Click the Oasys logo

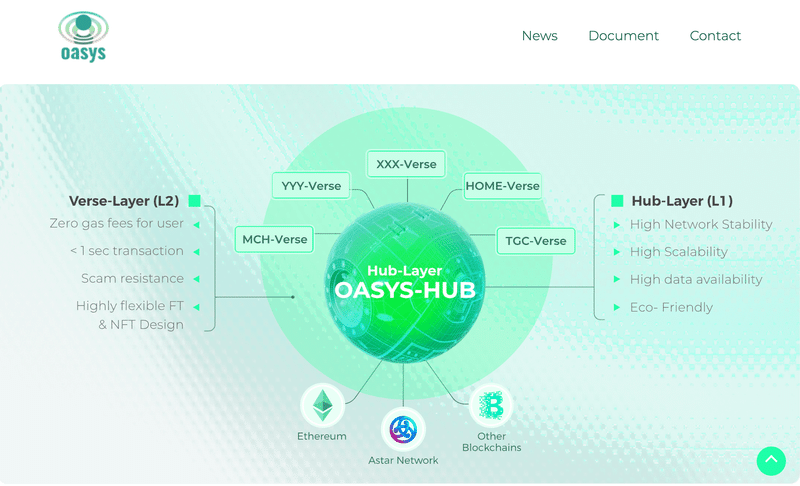83,36
